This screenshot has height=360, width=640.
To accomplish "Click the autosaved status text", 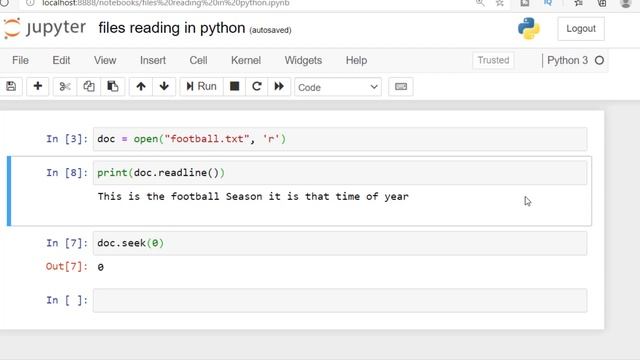I will pos(270,30).
